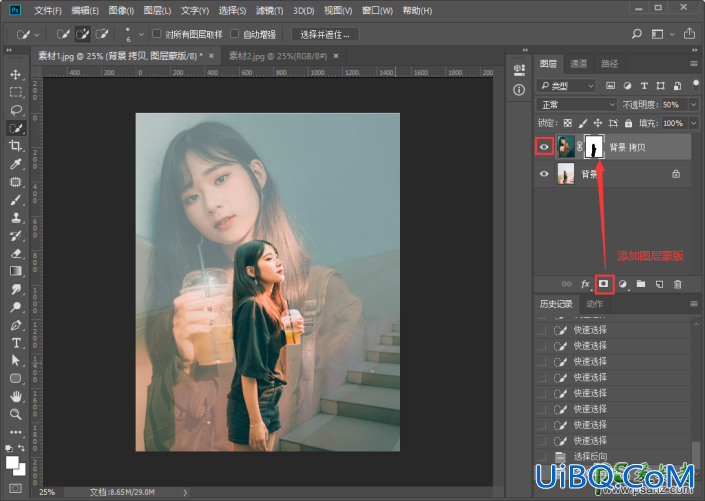Open the 文件(F) menu
Image resolution: width=705 pixels, height=501 pixels.
pos(48,10)
